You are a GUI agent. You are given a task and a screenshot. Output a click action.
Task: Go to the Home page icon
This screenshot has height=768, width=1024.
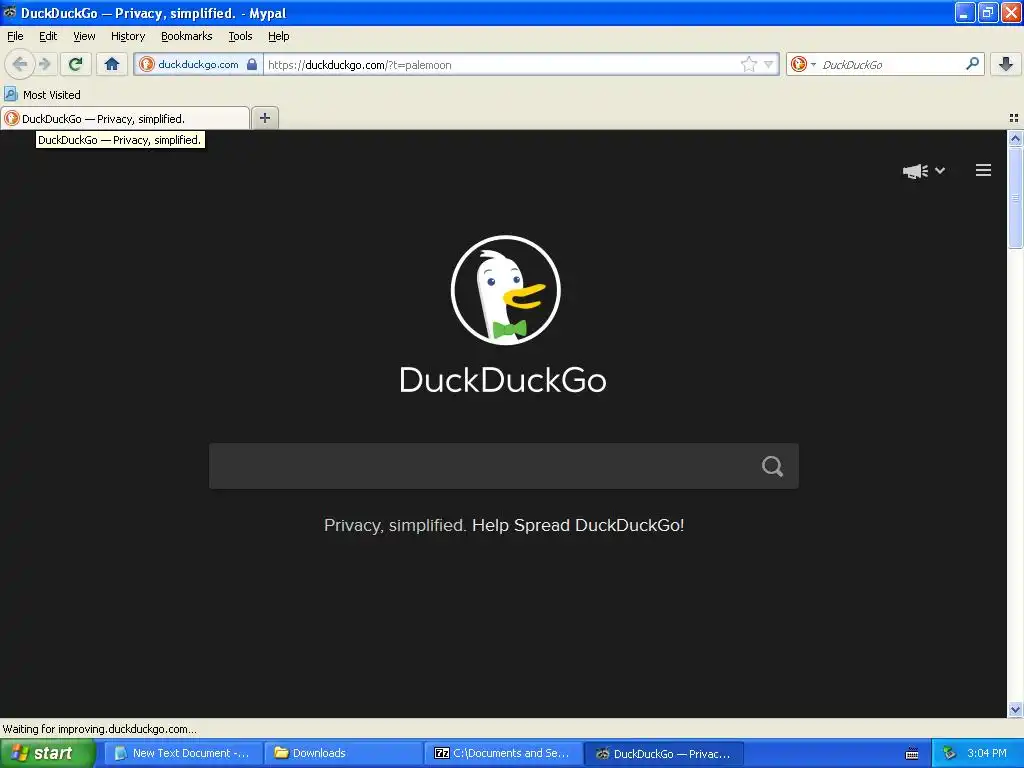point(112,64)
